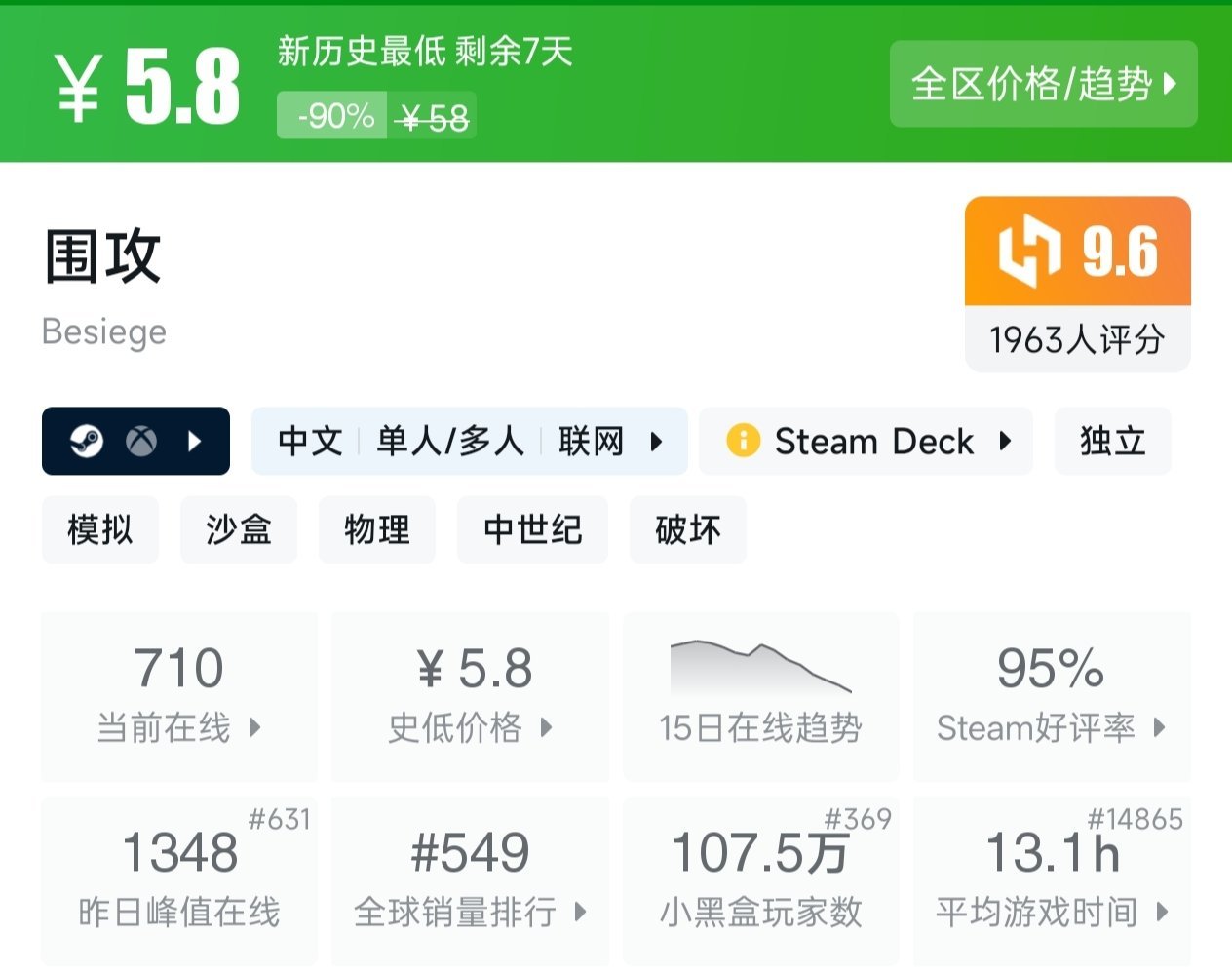This screenshot has height=973, width=1232.
Task: Expand language and multiplayer details arrow
Action: coord(656,442)
